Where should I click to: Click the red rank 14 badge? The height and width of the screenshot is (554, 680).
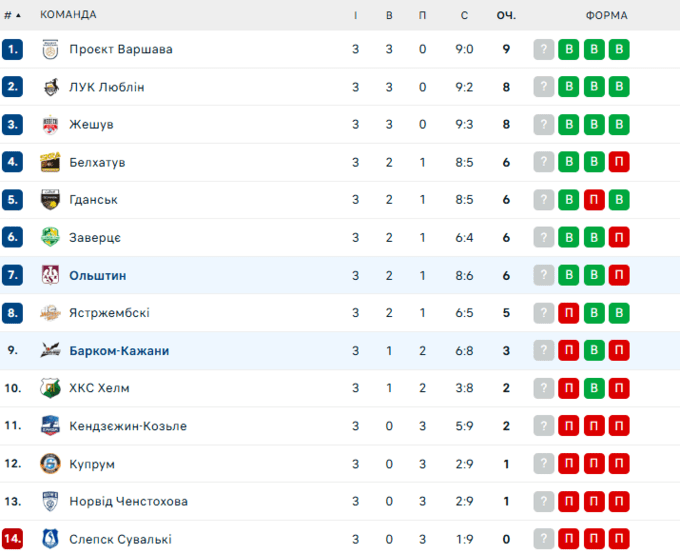(12, 539)
